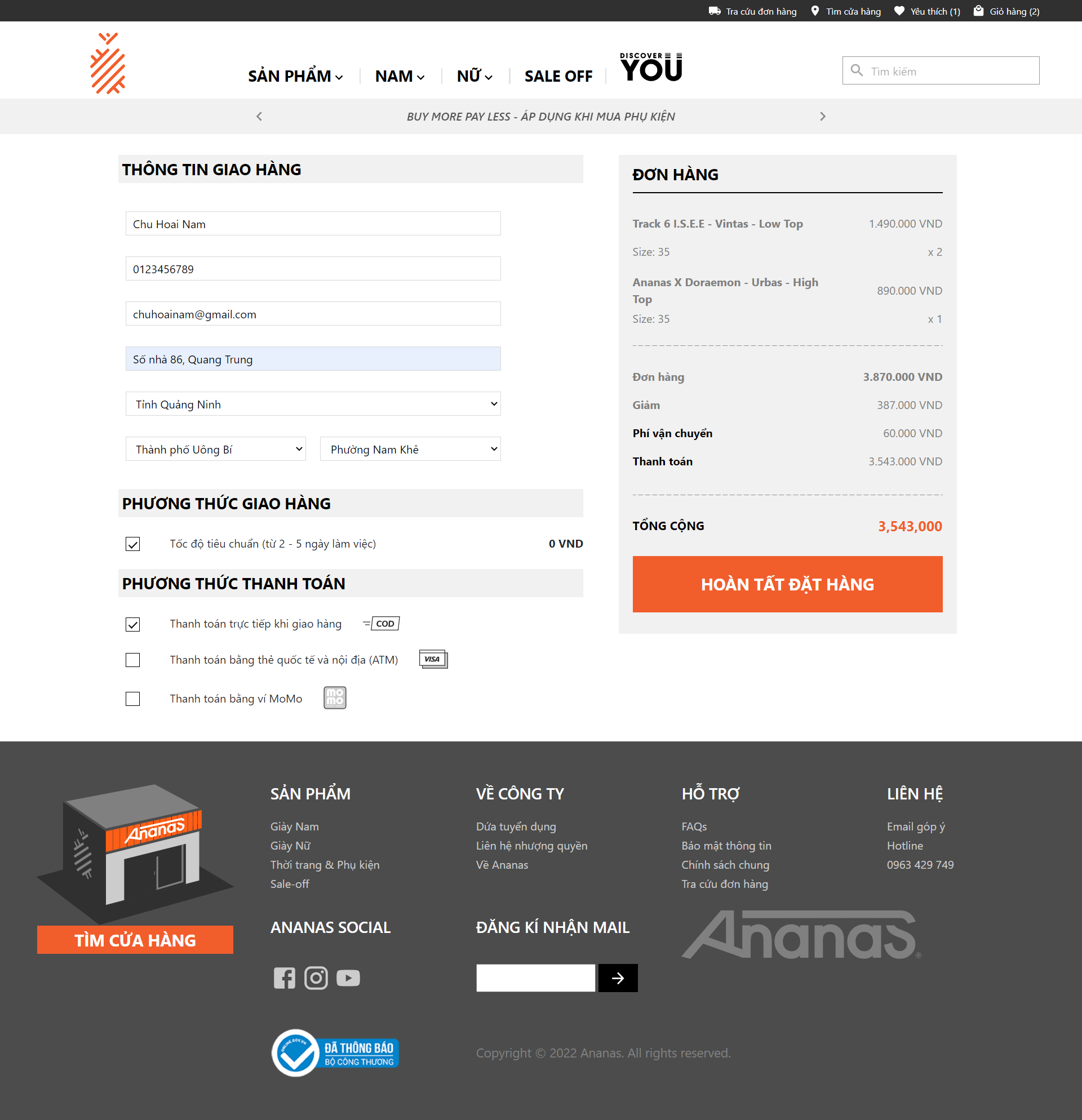1082x1120 pixels.
Task: Open Ananas Facebook page icon
Action: [285, 977]
